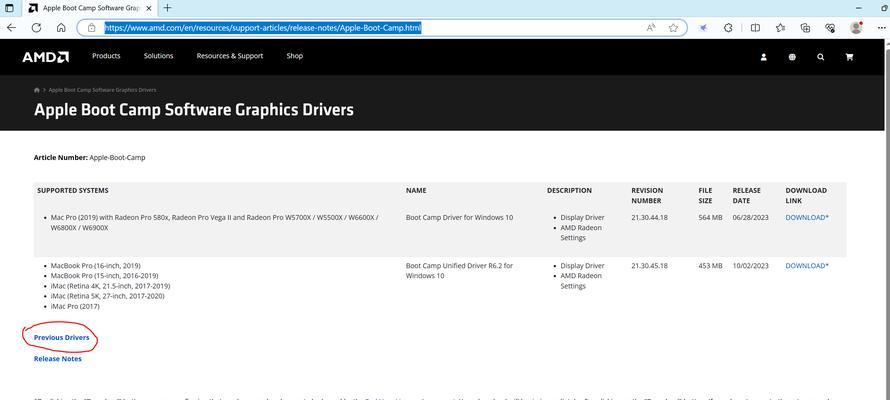Download Boot Camp Driver for Windows 10
890x400 pixels.
807,218
